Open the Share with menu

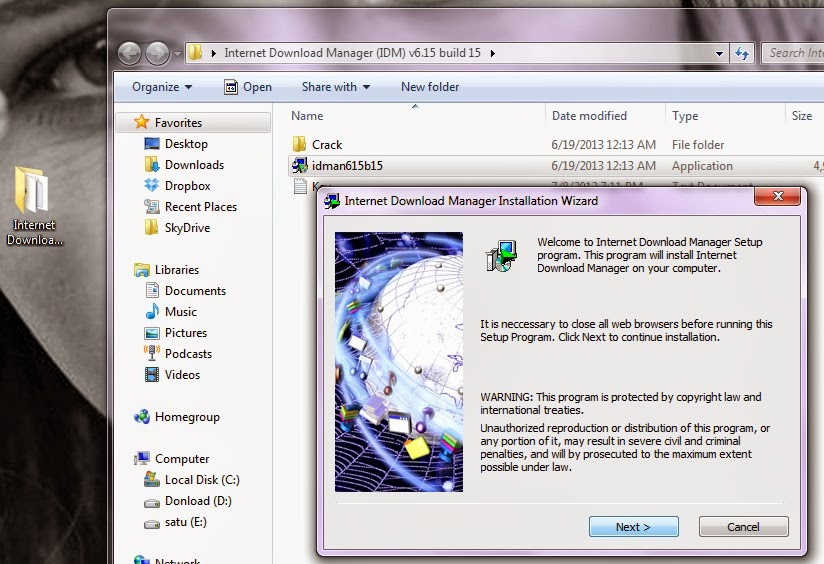pyautogui.click(x=336, y=87)
